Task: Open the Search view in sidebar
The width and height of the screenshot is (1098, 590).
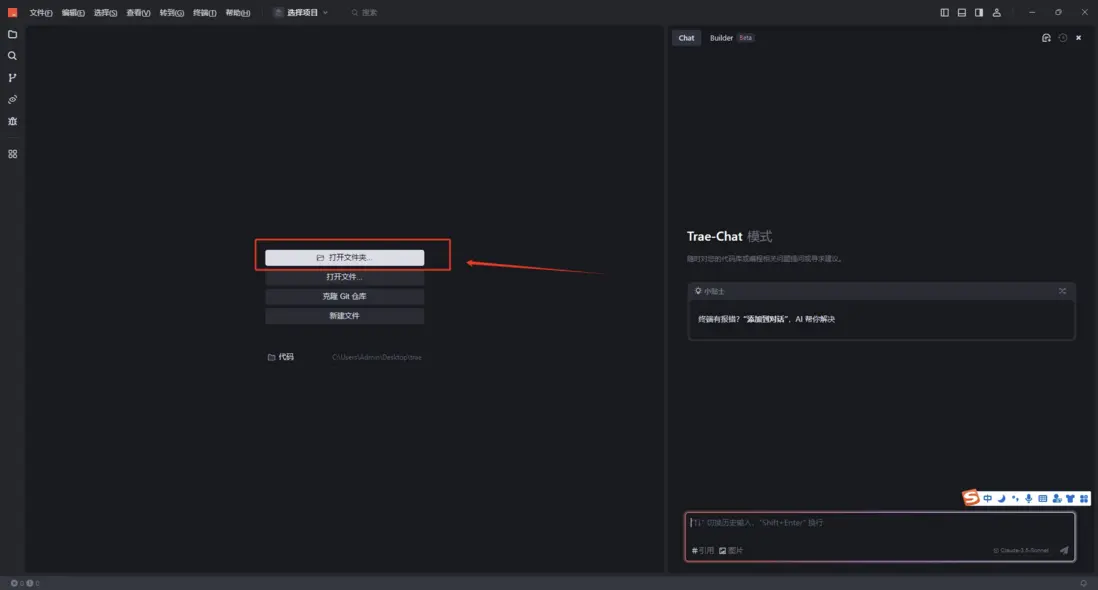Action: 13,56
